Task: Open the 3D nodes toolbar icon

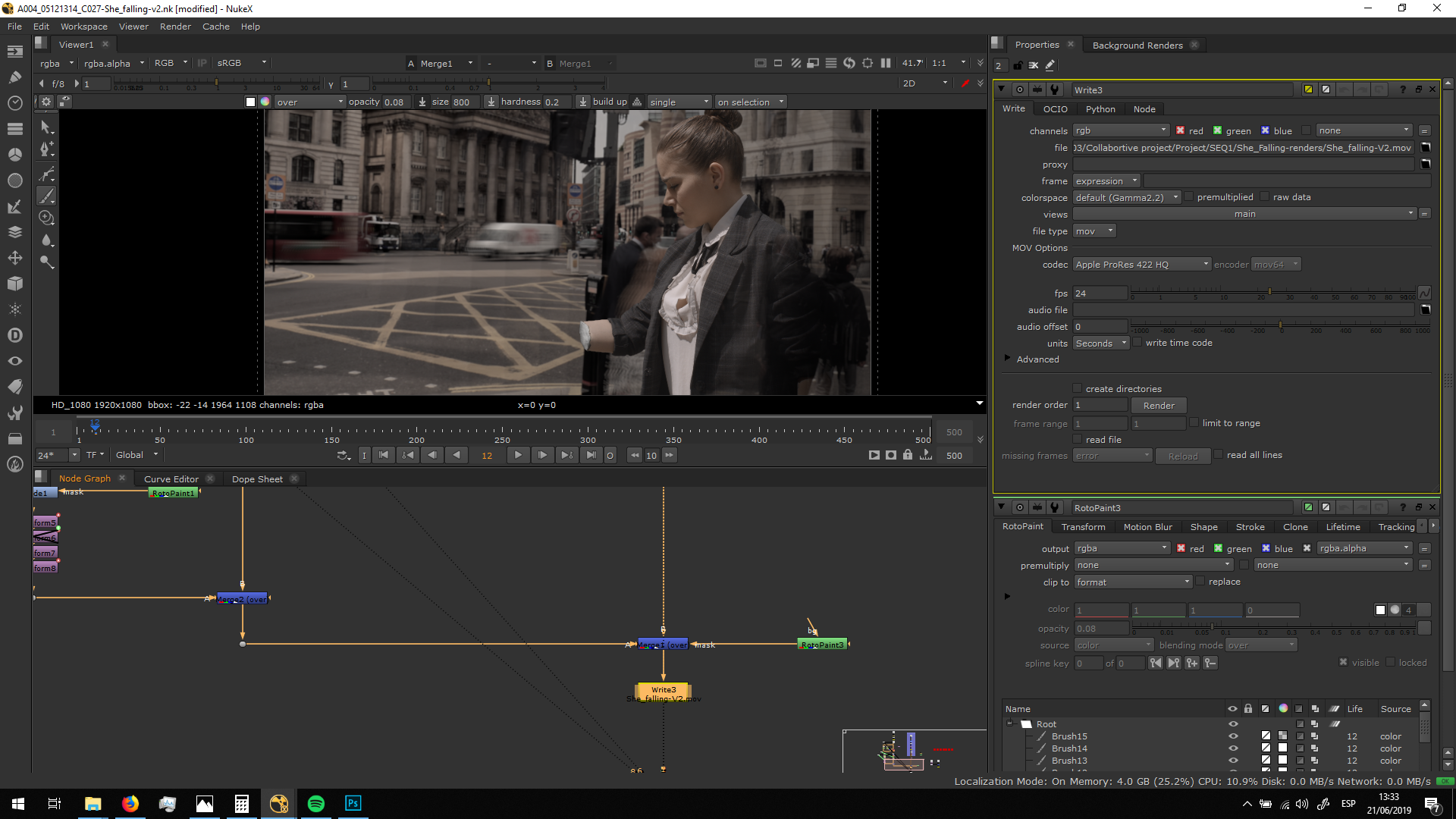Action: coord(14,284)
